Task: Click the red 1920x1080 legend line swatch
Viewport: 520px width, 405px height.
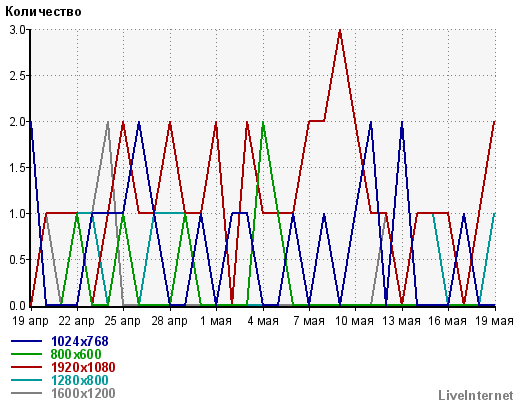Action: coord(27,367)
